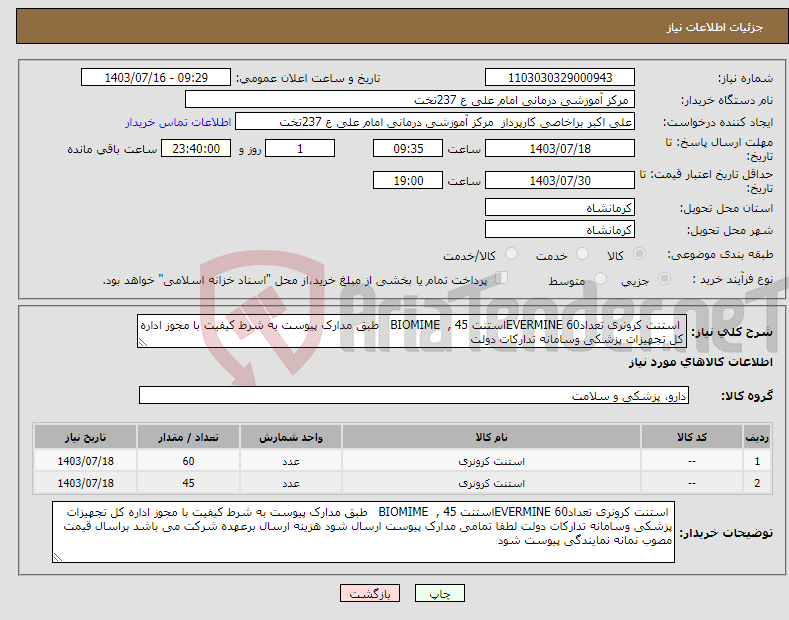Click the بازگشت back button
Viewport: 789px width, 620px height.
pyautogui.click(x=370, y=593)
